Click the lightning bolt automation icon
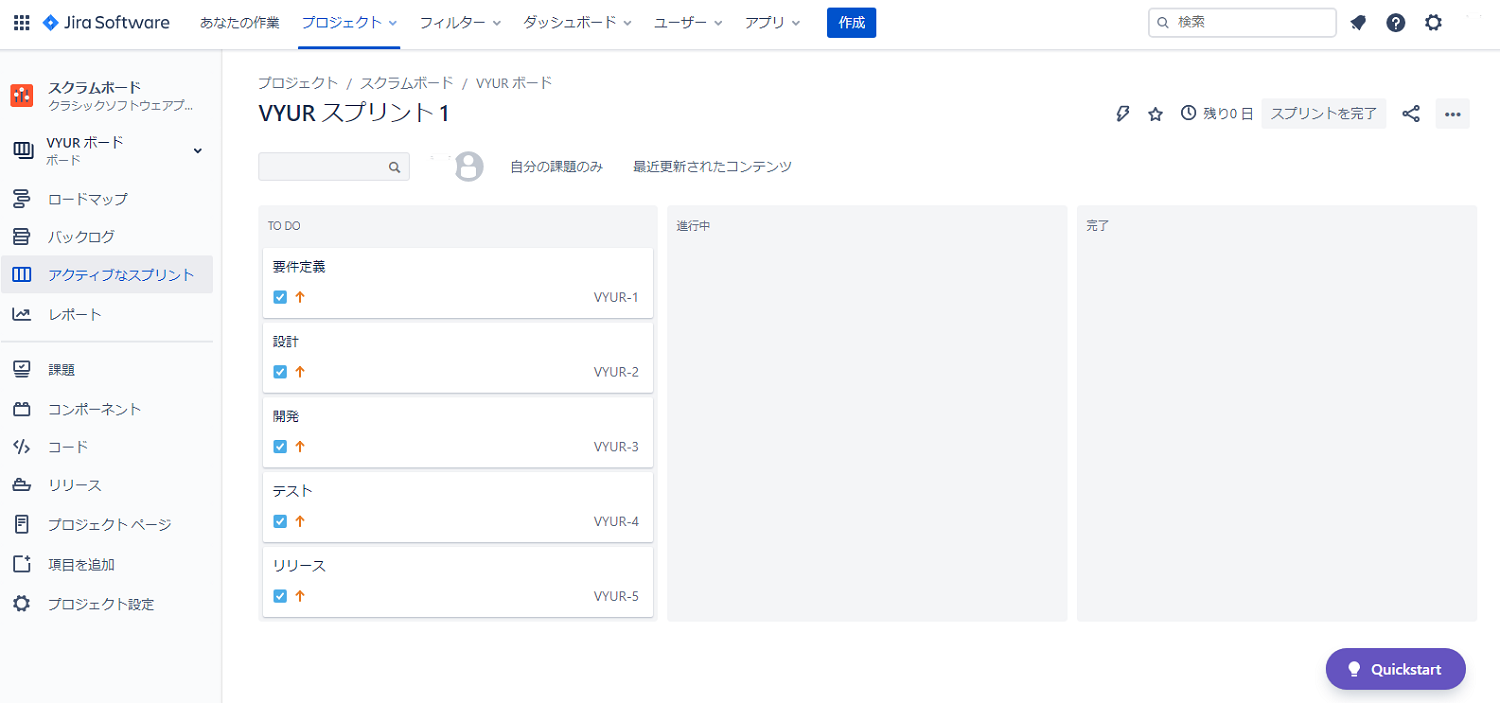1500x703 pixels. 1123,114
